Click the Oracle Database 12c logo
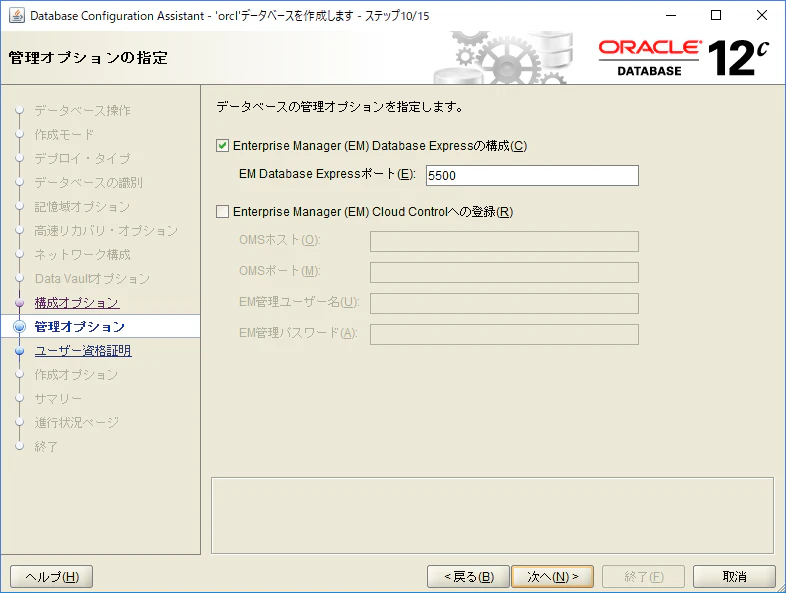The image size is (786, 593). coord(684,58)
